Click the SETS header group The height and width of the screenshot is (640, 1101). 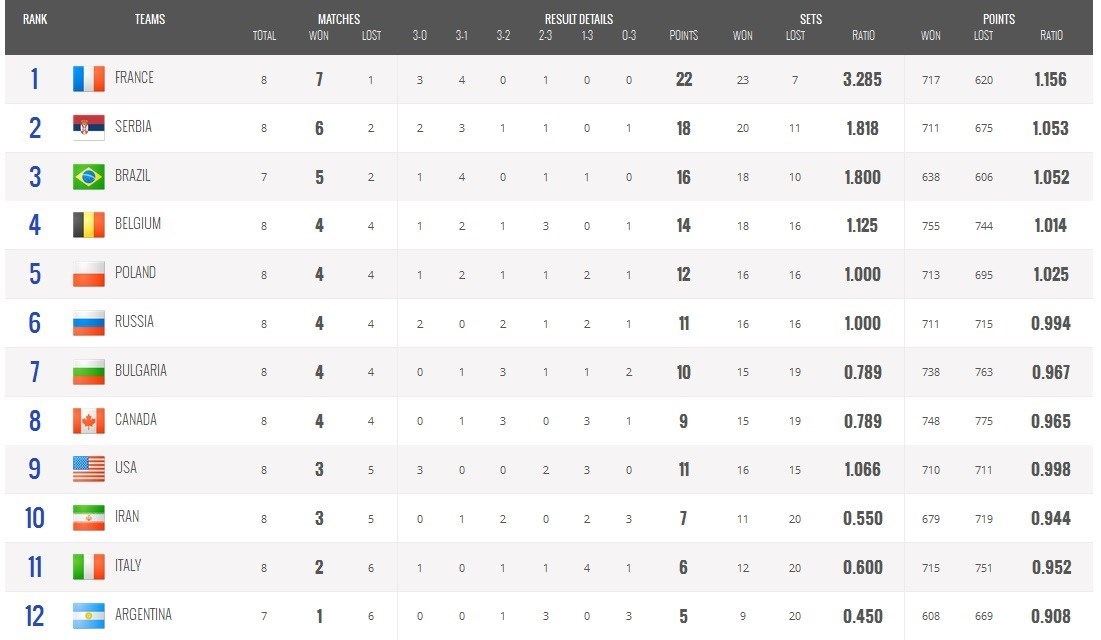(810, 19)
